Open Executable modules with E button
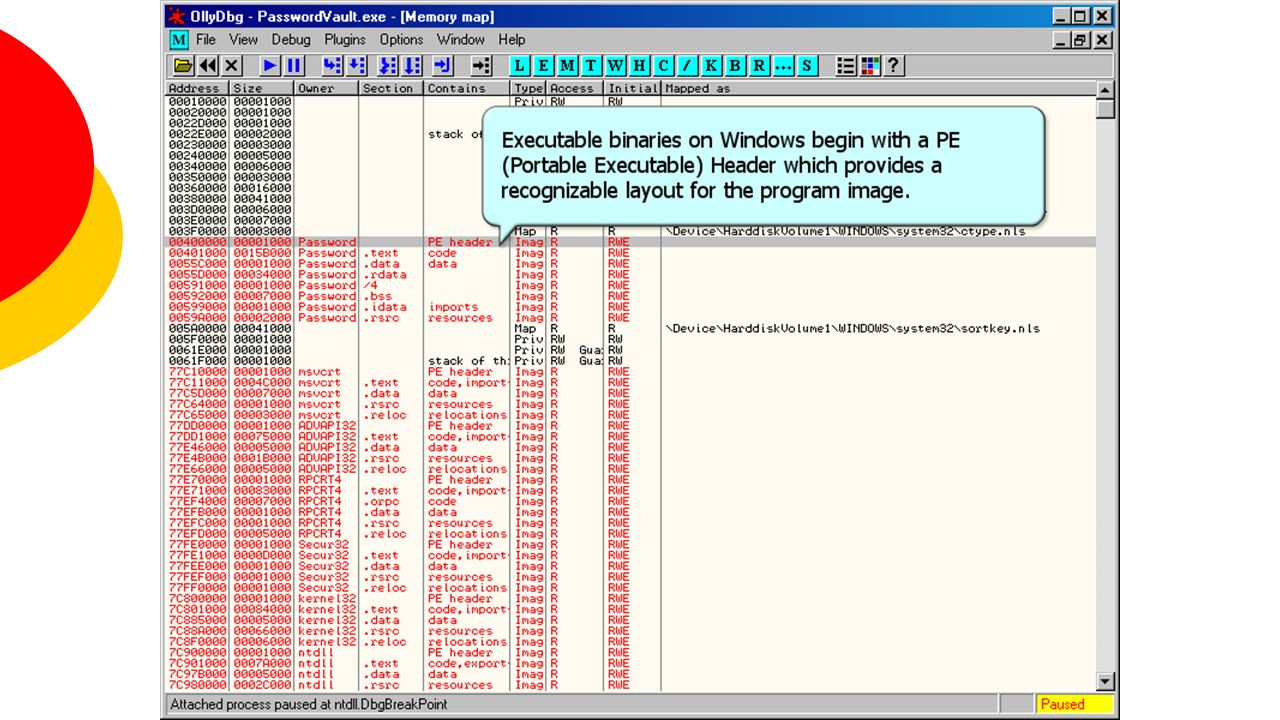This screenshot has width=1280, height=720. point(543,66)
